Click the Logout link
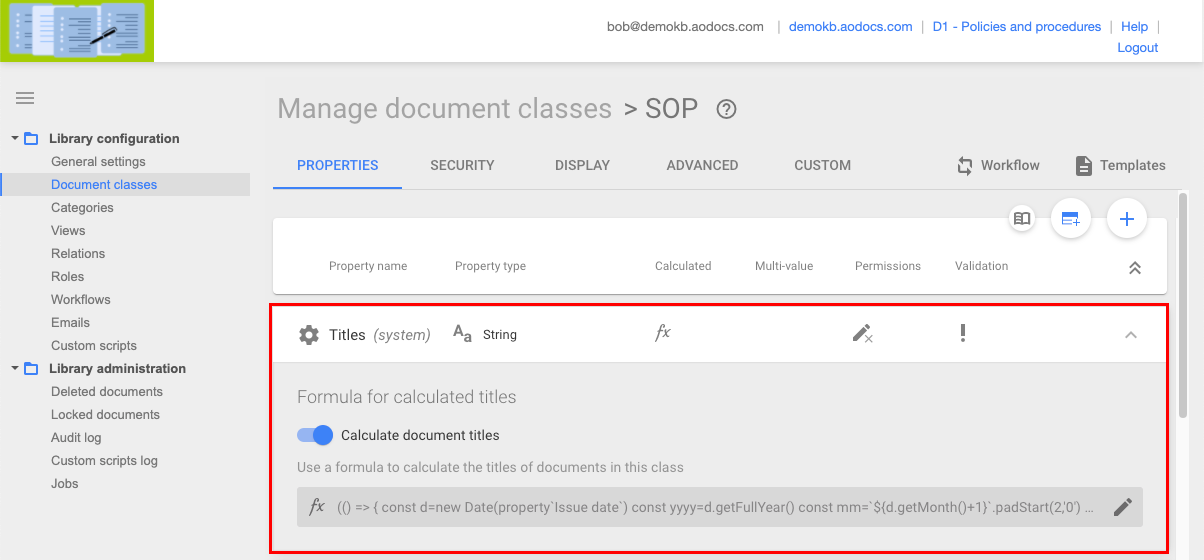1204x560 pixels. 1137,48
